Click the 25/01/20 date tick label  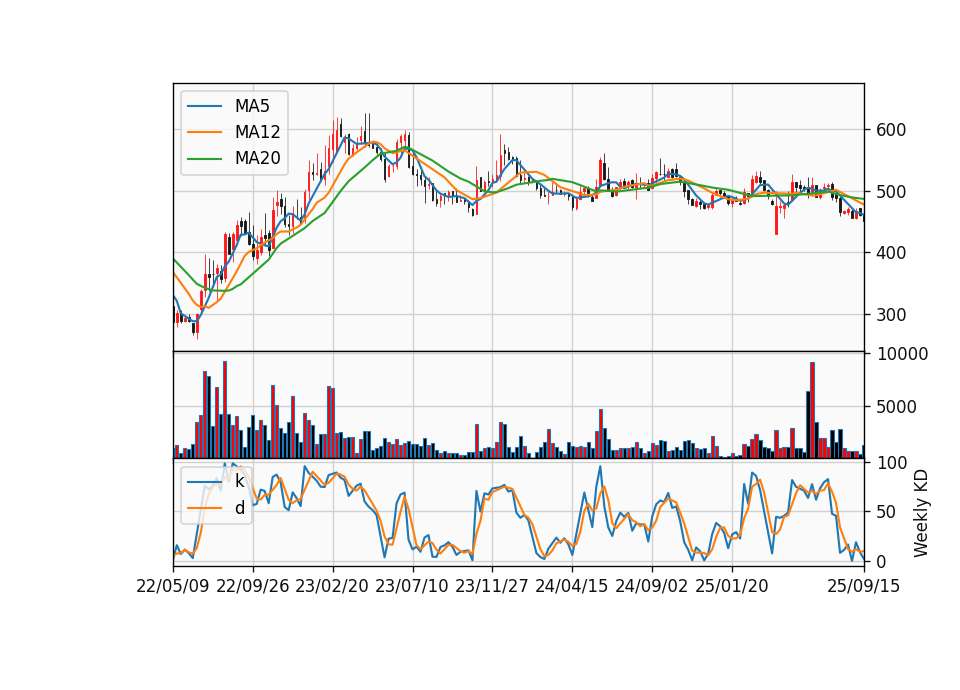[x=732, y=586]
